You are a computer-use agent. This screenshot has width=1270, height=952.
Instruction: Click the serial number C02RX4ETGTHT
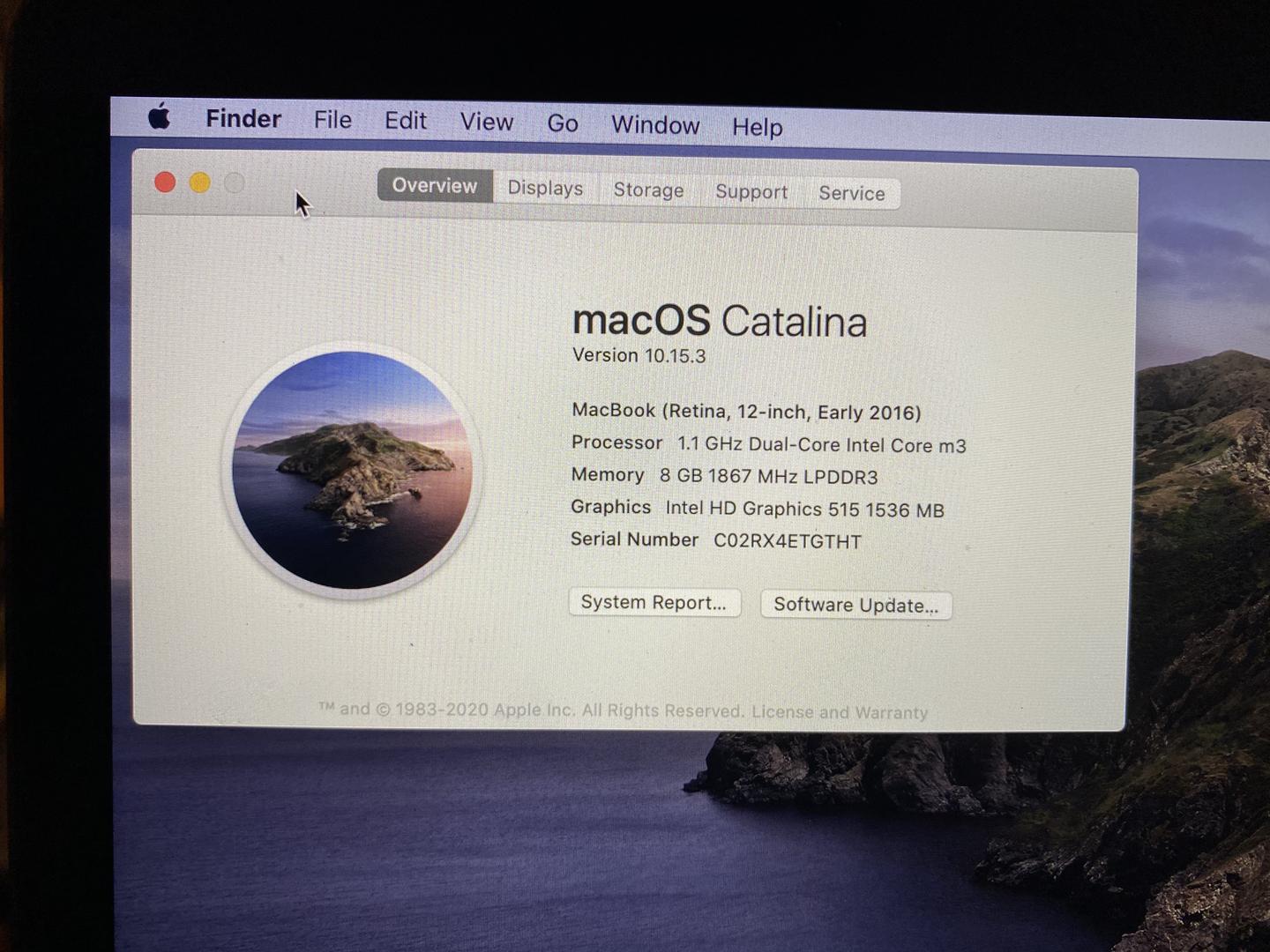point(788,541)
